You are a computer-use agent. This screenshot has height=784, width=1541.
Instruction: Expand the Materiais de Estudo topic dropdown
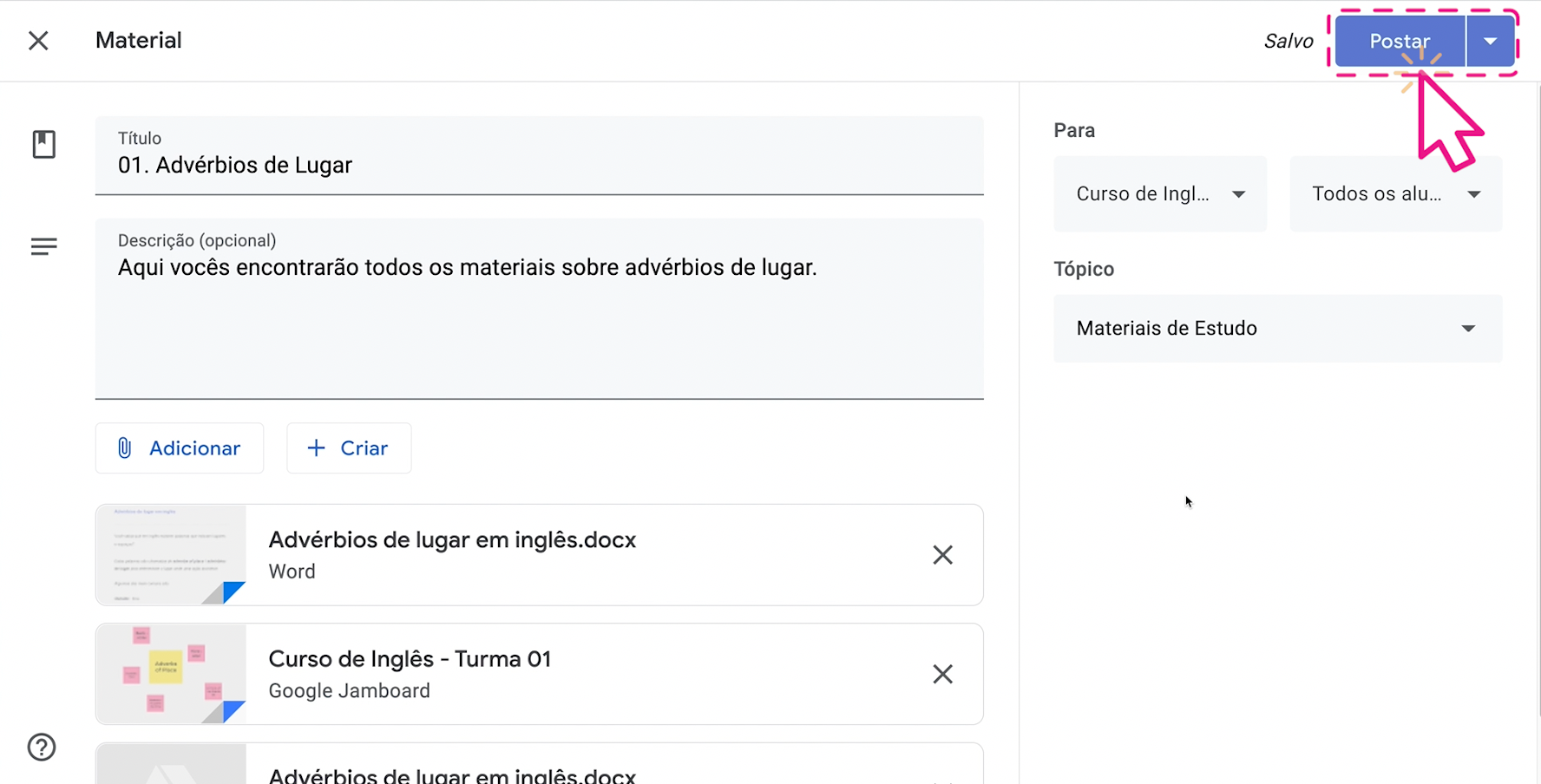point(1277,329)
